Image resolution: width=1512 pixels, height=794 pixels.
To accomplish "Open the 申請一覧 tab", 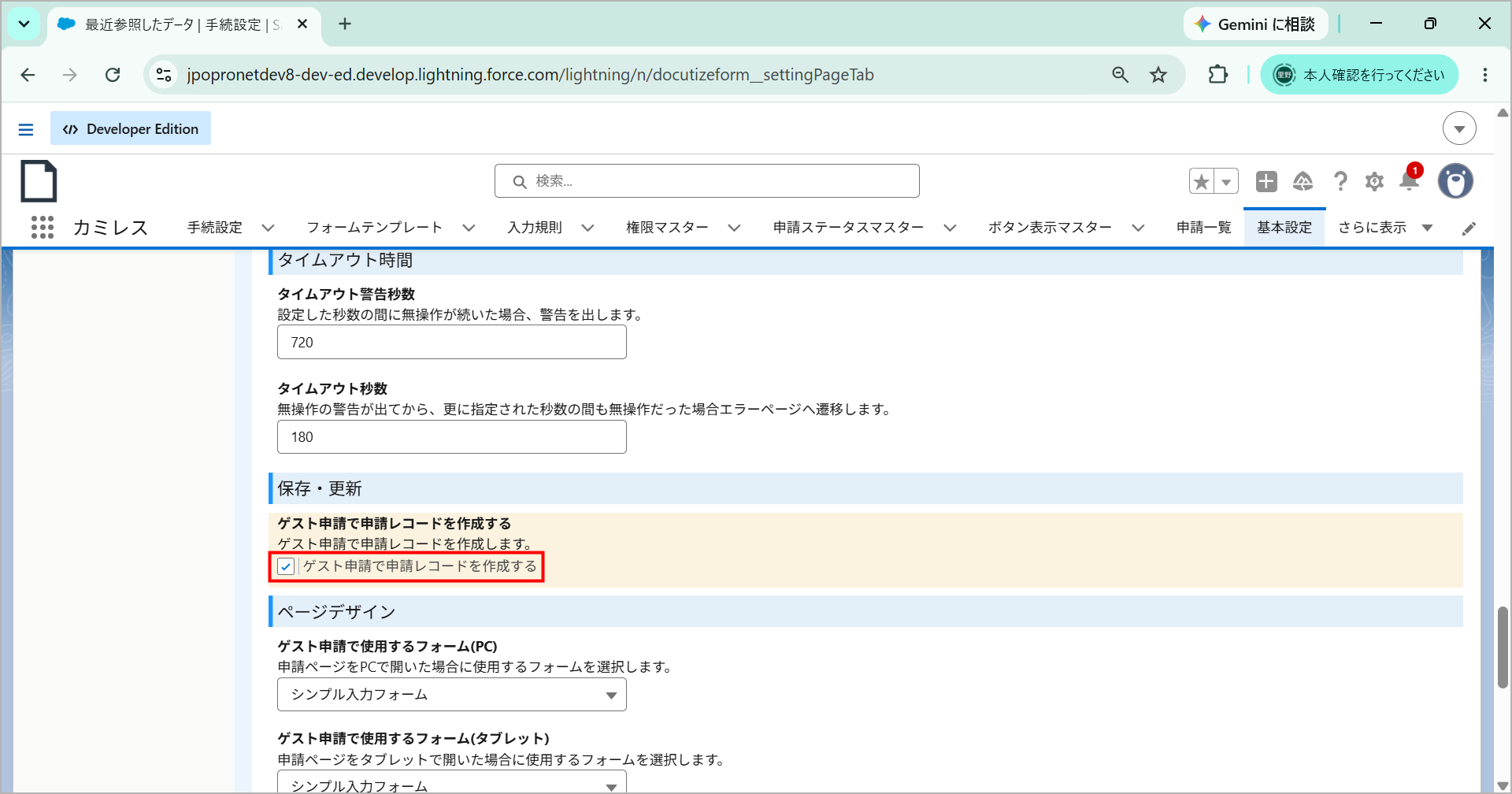I will (1203, 228).
